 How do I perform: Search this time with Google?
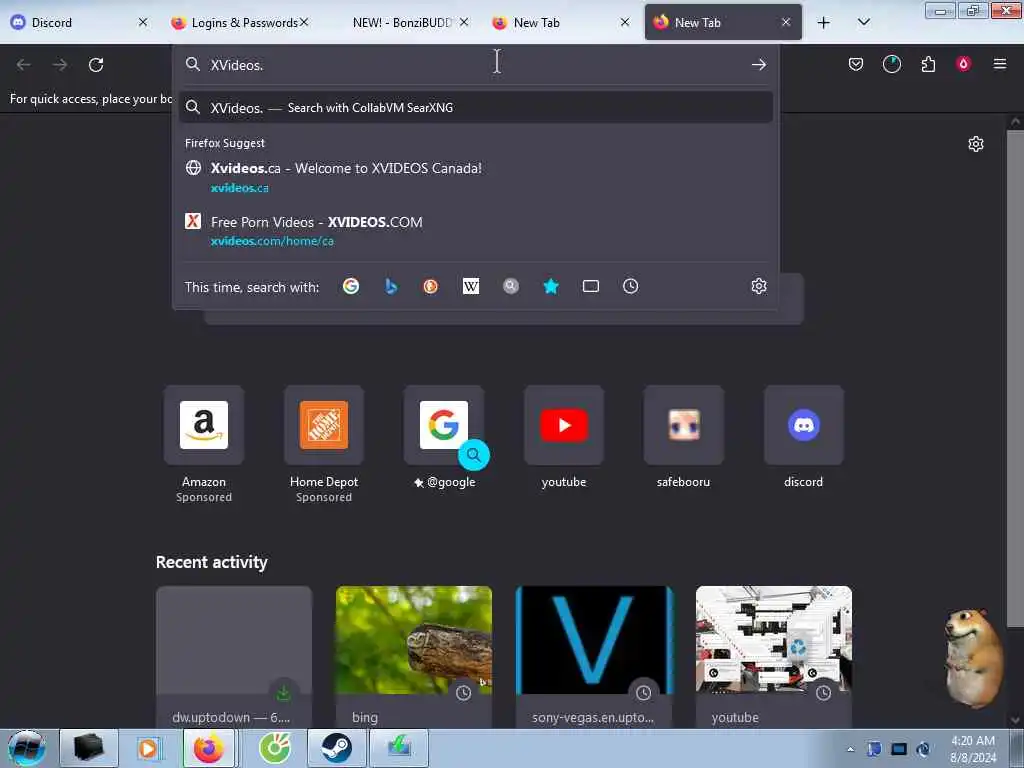351,286
